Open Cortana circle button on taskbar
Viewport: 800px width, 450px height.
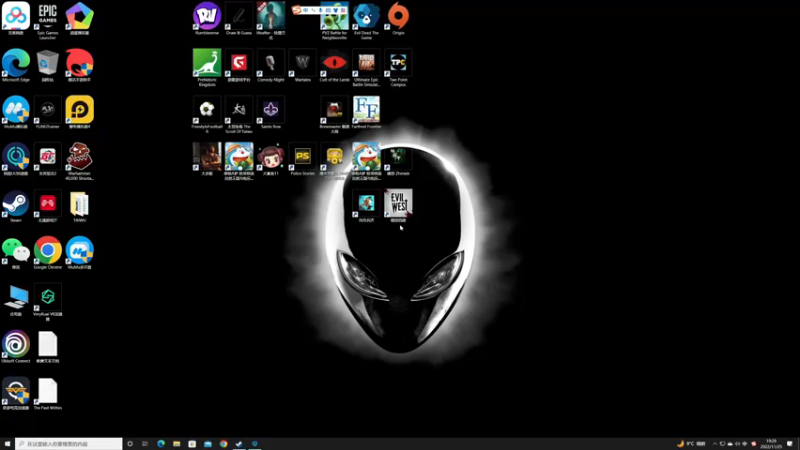pos(130,444)
